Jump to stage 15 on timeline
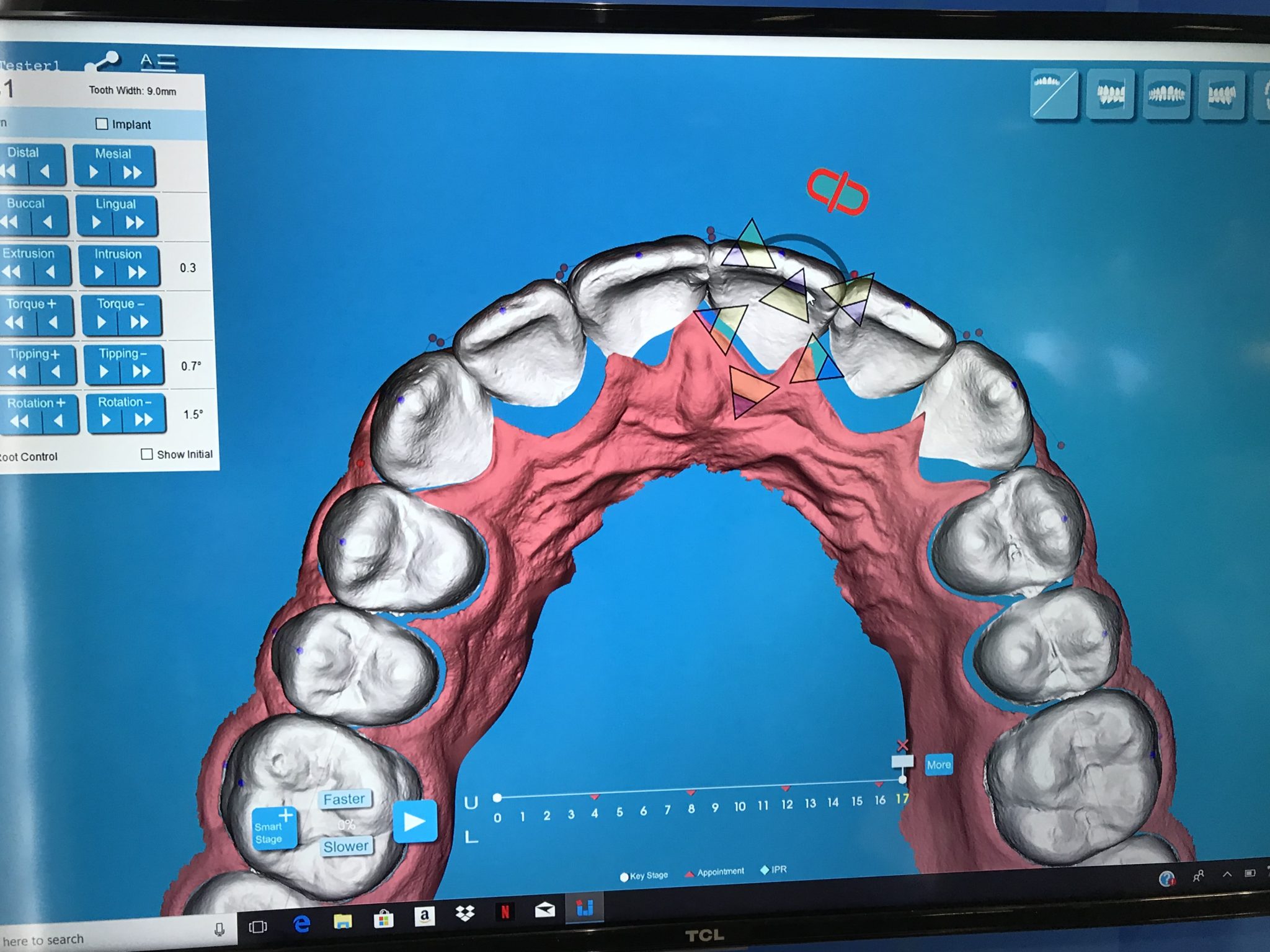The image size is (1270, 952). (x=856, y=801)
